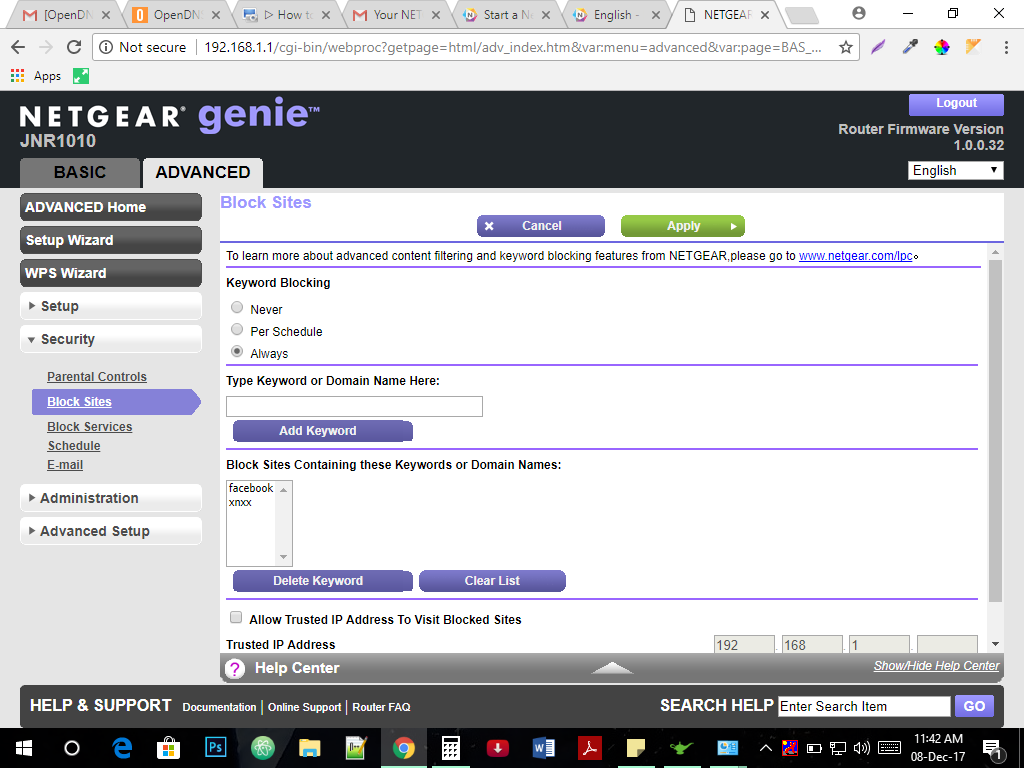1024x768 pixels.
Task: Switch to the BASIC tab
Action: (80, 172)
